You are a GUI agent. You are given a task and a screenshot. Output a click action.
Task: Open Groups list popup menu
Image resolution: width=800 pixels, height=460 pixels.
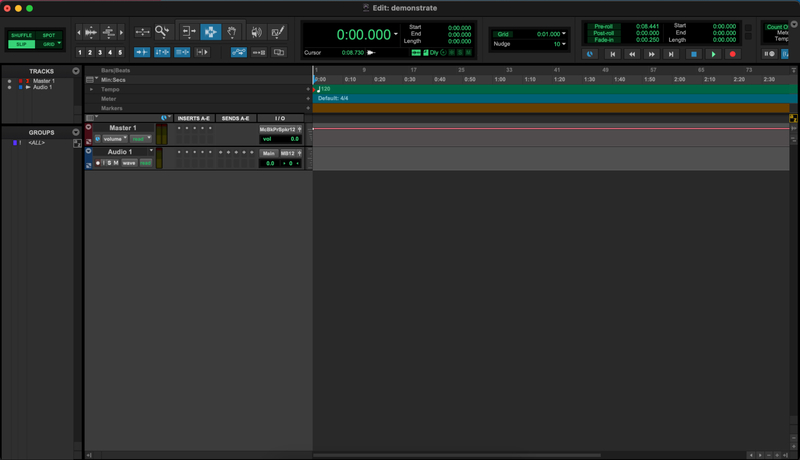pyautogui.click(x=76, y=132)
